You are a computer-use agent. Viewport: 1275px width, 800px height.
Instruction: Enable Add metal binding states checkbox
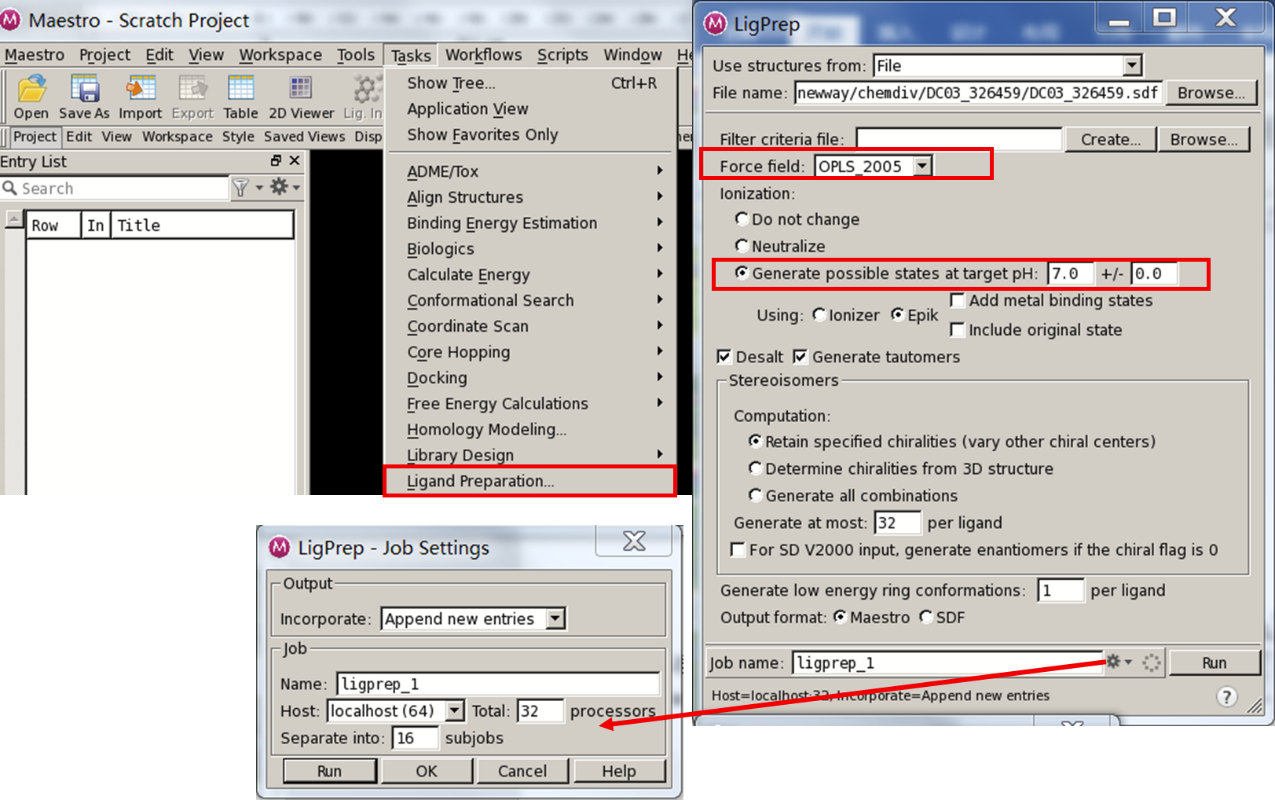tap(957, 300)
